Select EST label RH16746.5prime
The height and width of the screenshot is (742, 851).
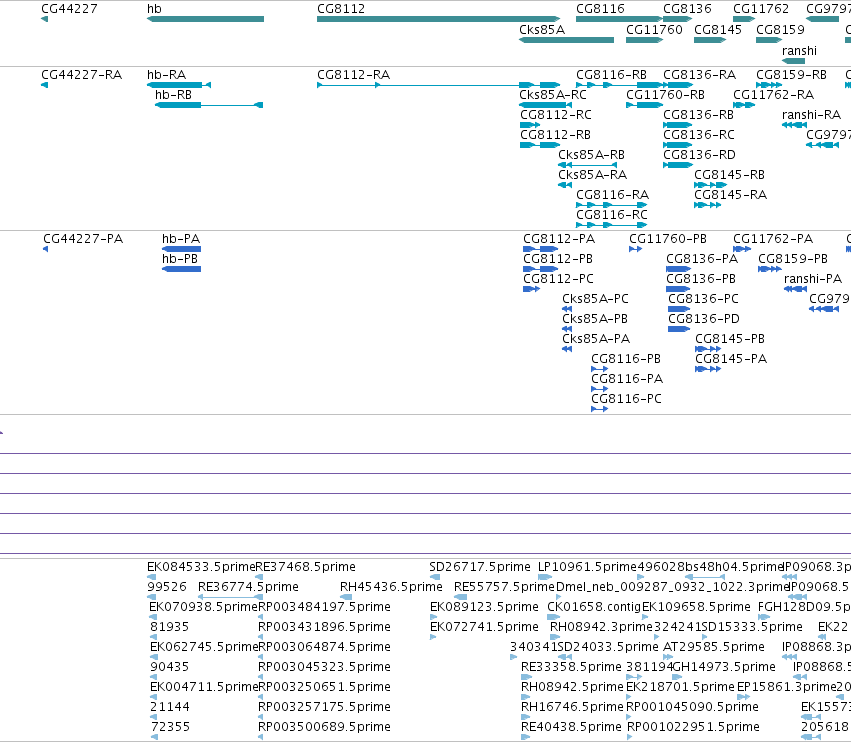pyautogui.click(x=572, y=707)
